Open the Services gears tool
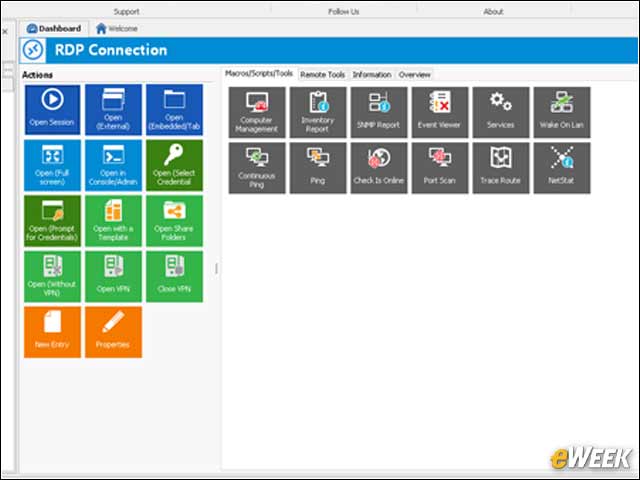 501,112
